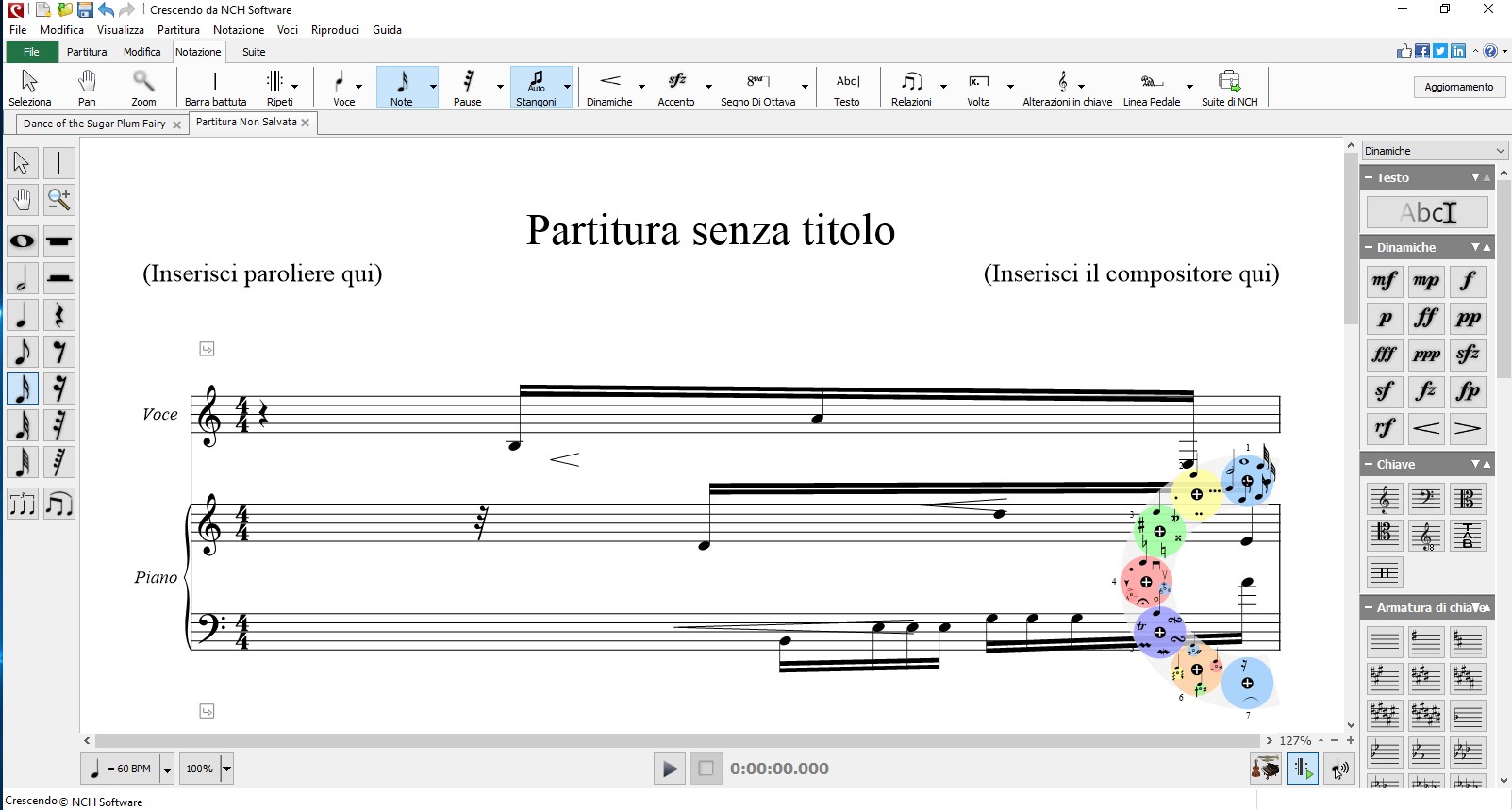The height and width of the screenshot is (810, 1512).
Task: Open the Visualizza menu
Action: [x=121, y=30]
